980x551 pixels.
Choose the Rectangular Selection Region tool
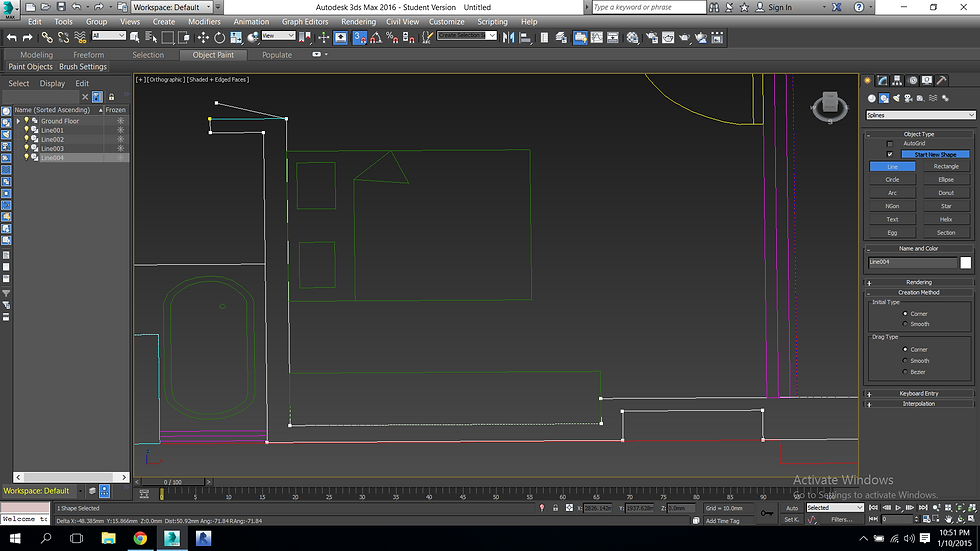pyautogui.click(x=168, y=38)
